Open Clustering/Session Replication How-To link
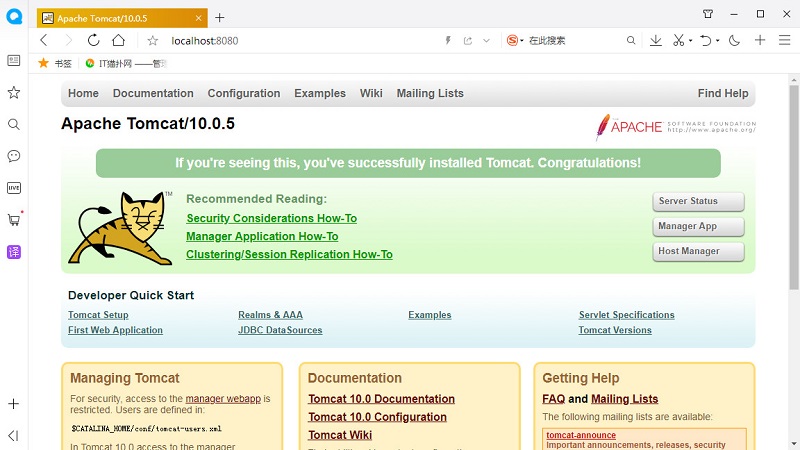The height and width of the screenshot is (450, 800). click(x=289, y=254)
